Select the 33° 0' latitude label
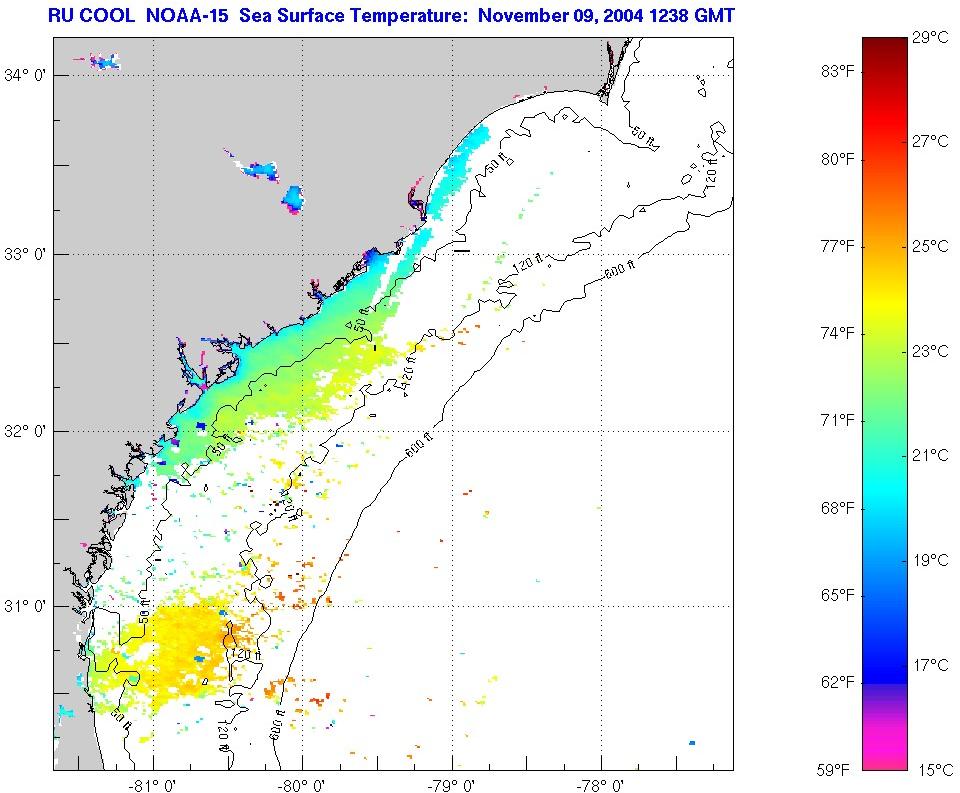960x793 pixels. [x=26, y=254]
